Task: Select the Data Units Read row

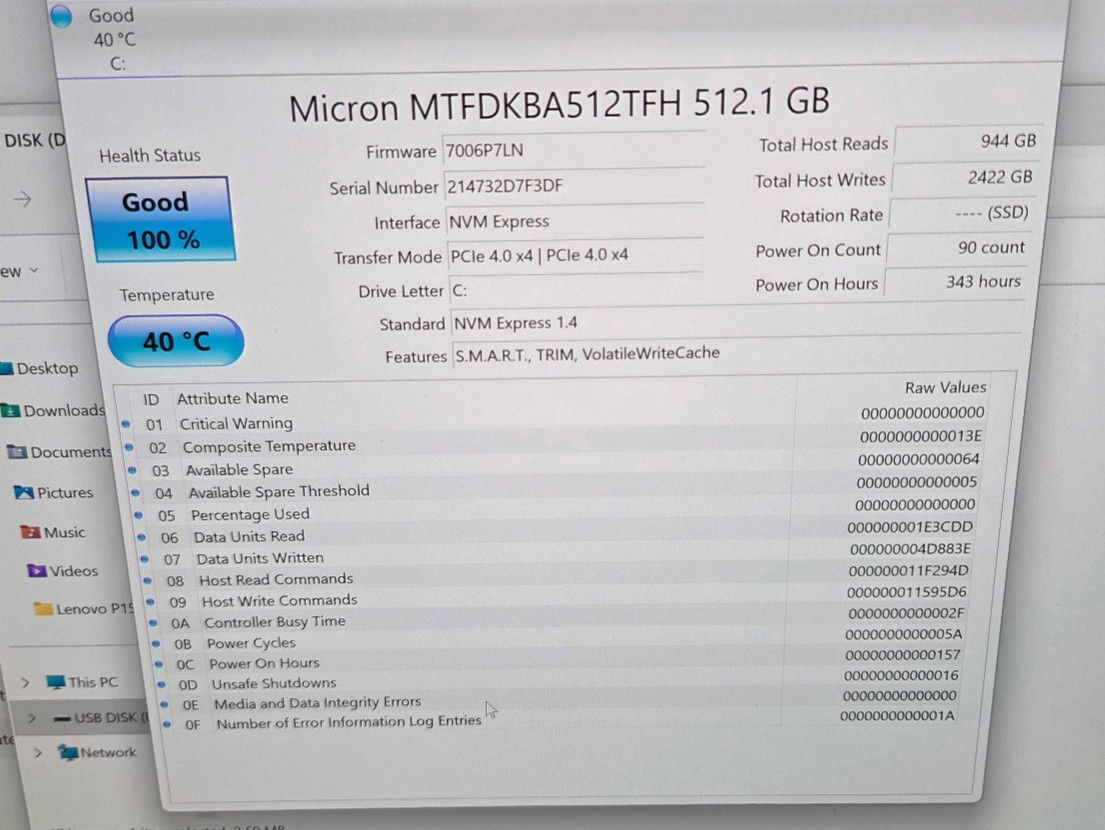Action: pos(555,531)
